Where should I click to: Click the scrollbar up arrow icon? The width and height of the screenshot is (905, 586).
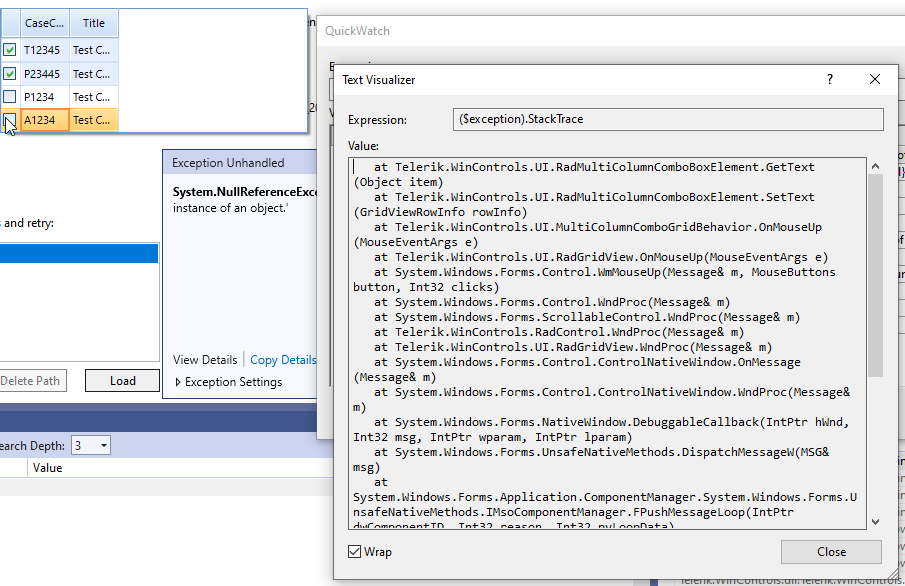pos(874,165)
